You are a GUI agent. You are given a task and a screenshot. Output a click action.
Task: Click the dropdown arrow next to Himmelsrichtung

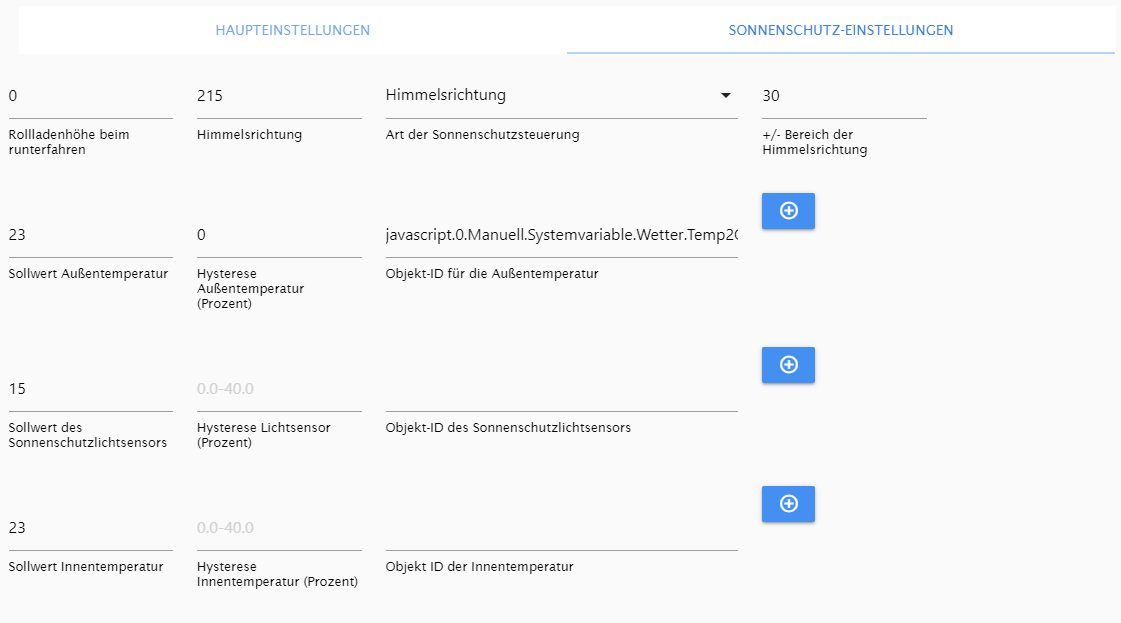726,95
